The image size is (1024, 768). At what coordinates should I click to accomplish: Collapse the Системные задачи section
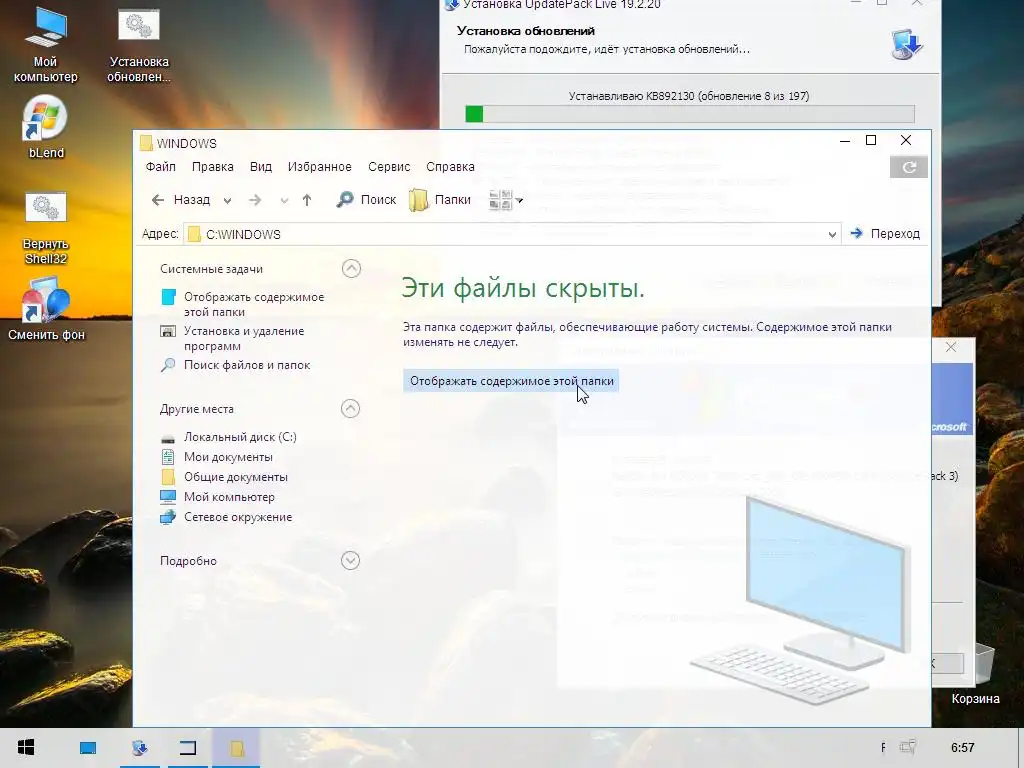pos(351,268)
